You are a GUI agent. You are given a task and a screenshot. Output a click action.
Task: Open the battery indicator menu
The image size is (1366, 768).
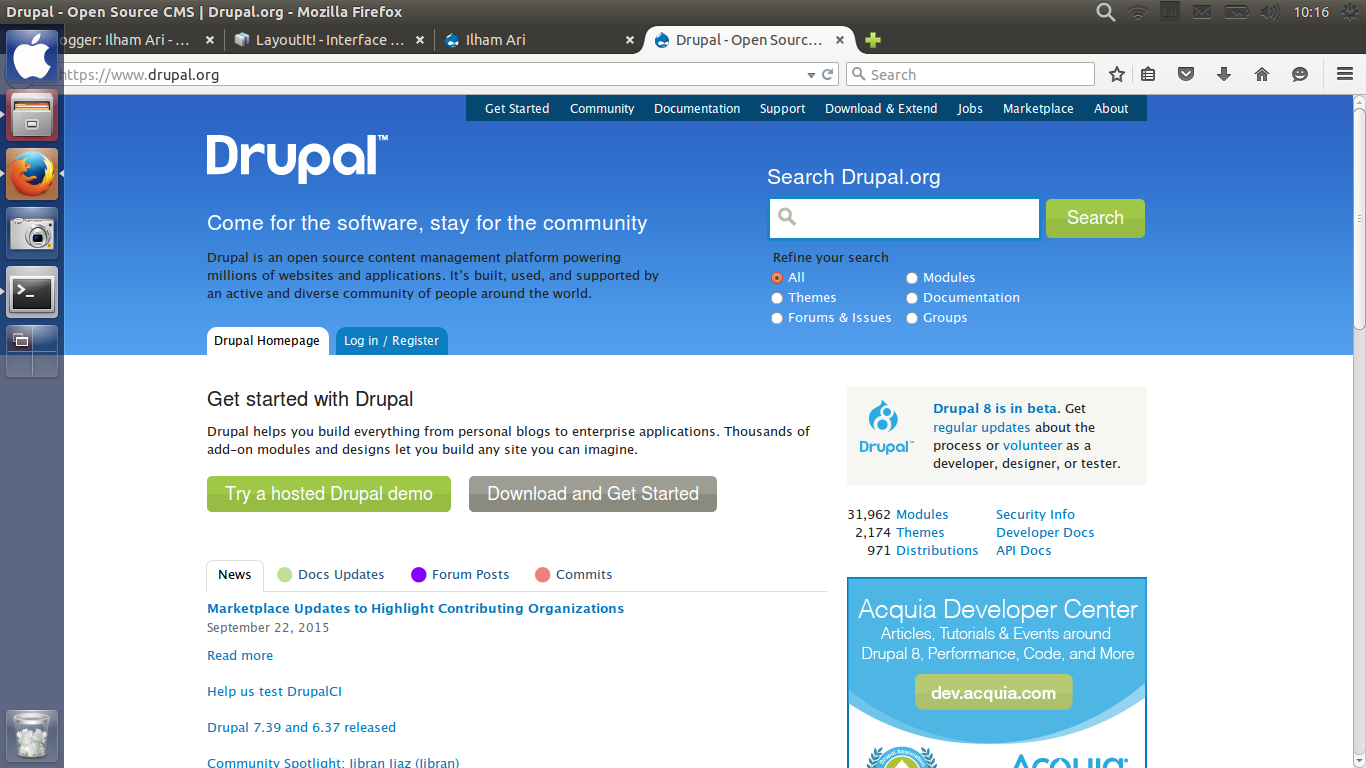click(x=1237, y=12)
